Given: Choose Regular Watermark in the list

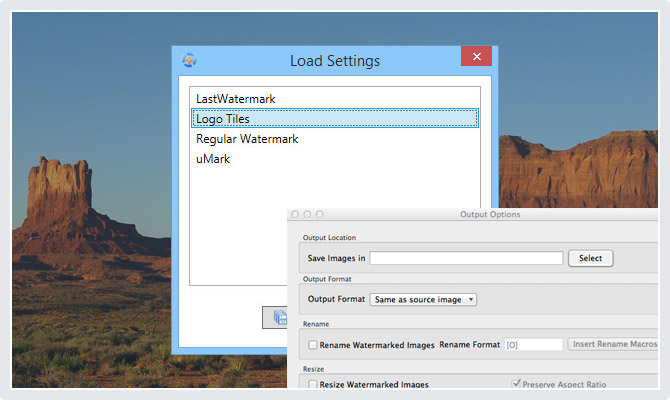Looking at the screenshot, I should (247, 139).
